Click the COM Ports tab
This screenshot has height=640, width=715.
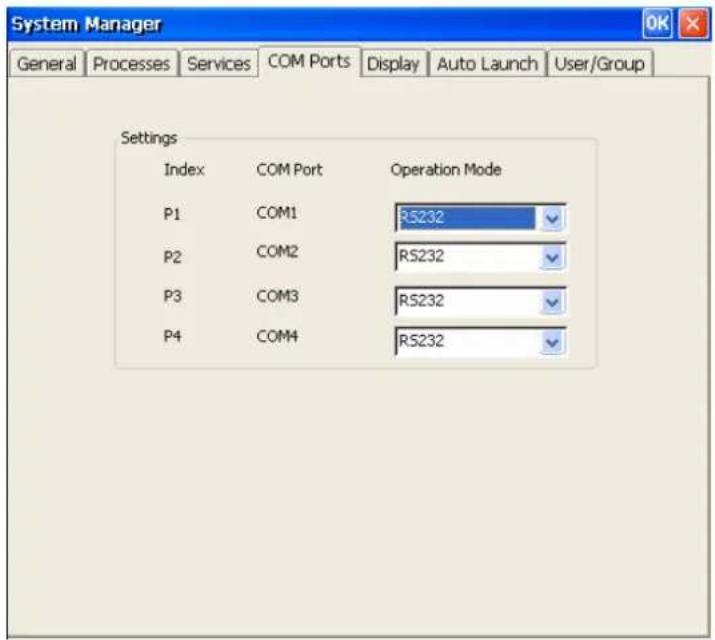click(309, 62)
